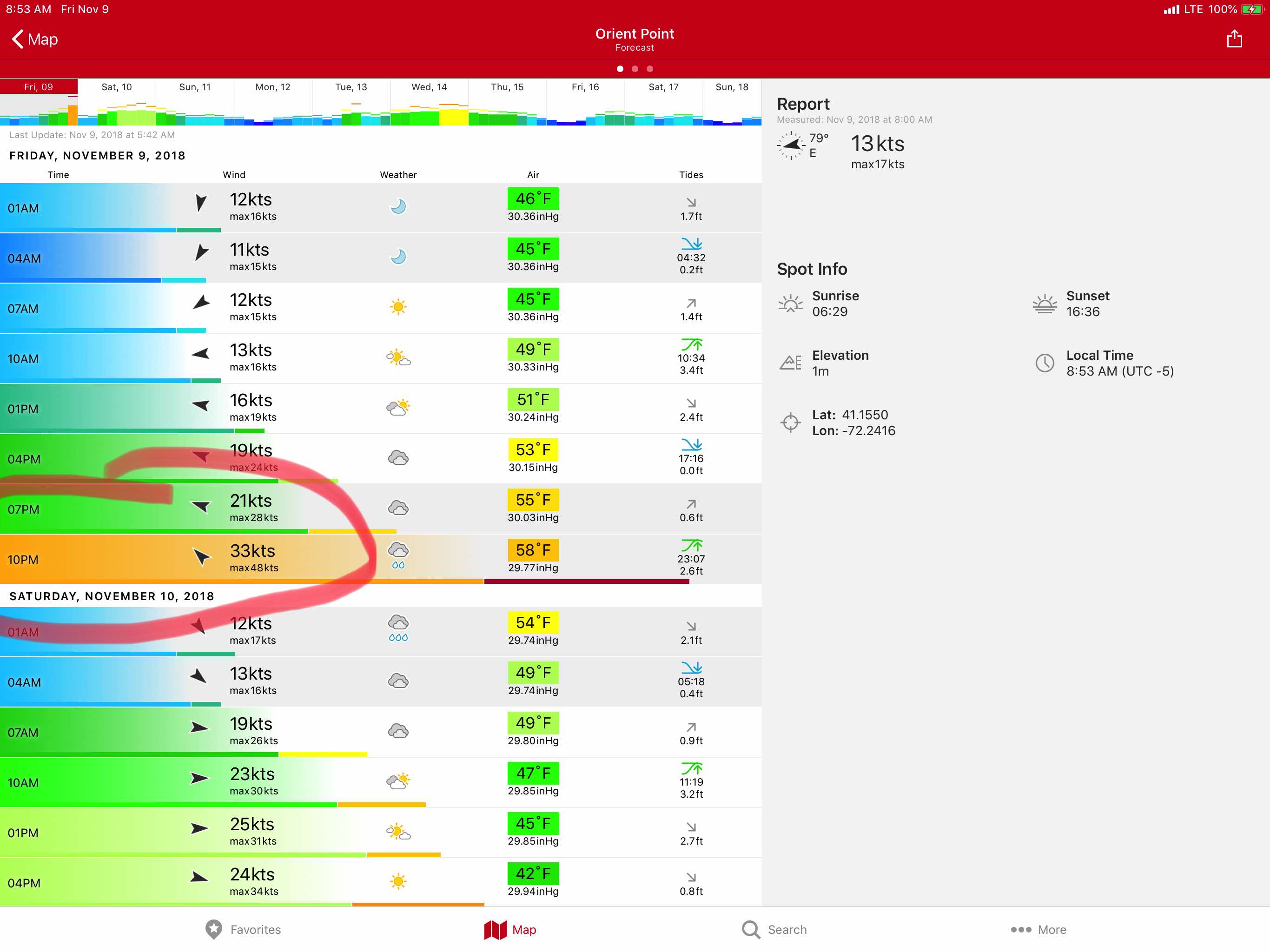Open the Favorites tab

243,929
